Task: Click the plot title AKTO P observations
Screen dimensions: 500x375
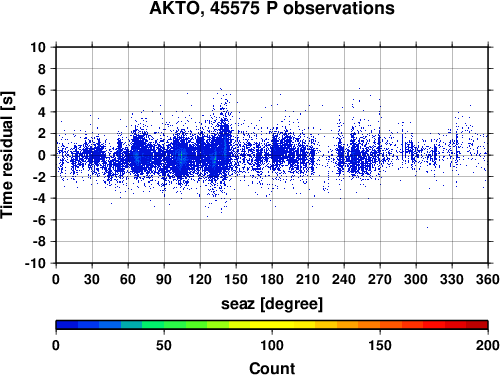Action: coord(272,8)
